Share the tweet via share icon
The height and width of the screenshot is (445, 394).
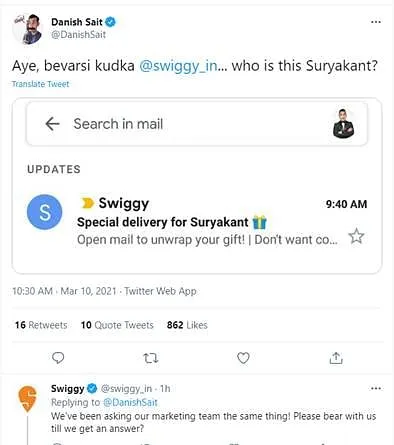336,358
